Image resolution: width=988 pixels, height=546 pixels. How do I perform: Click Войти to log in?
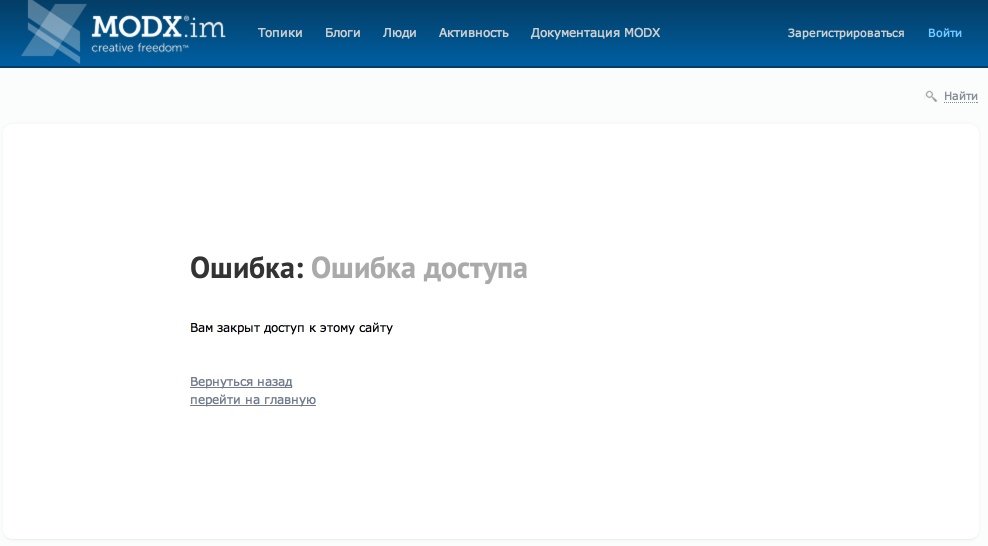945,33
